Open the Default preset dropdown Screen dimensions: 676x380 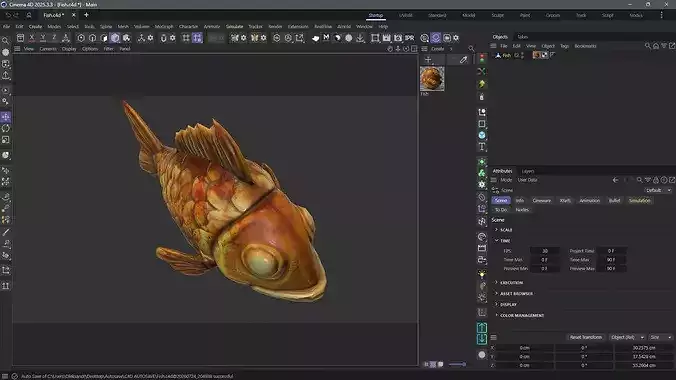(x=658, y=190)
